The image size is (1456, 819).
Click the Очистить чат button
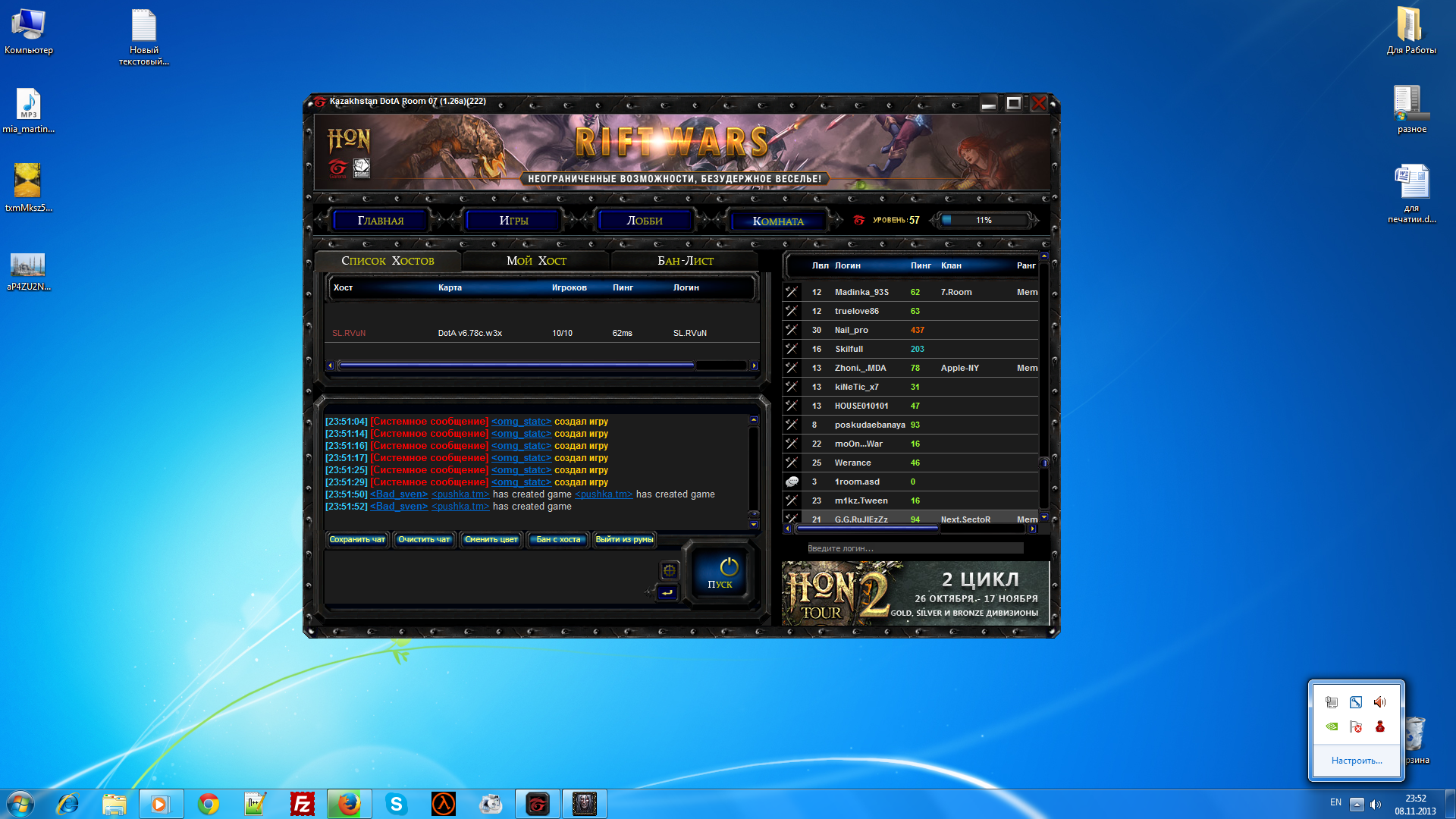tap(424, 540)
